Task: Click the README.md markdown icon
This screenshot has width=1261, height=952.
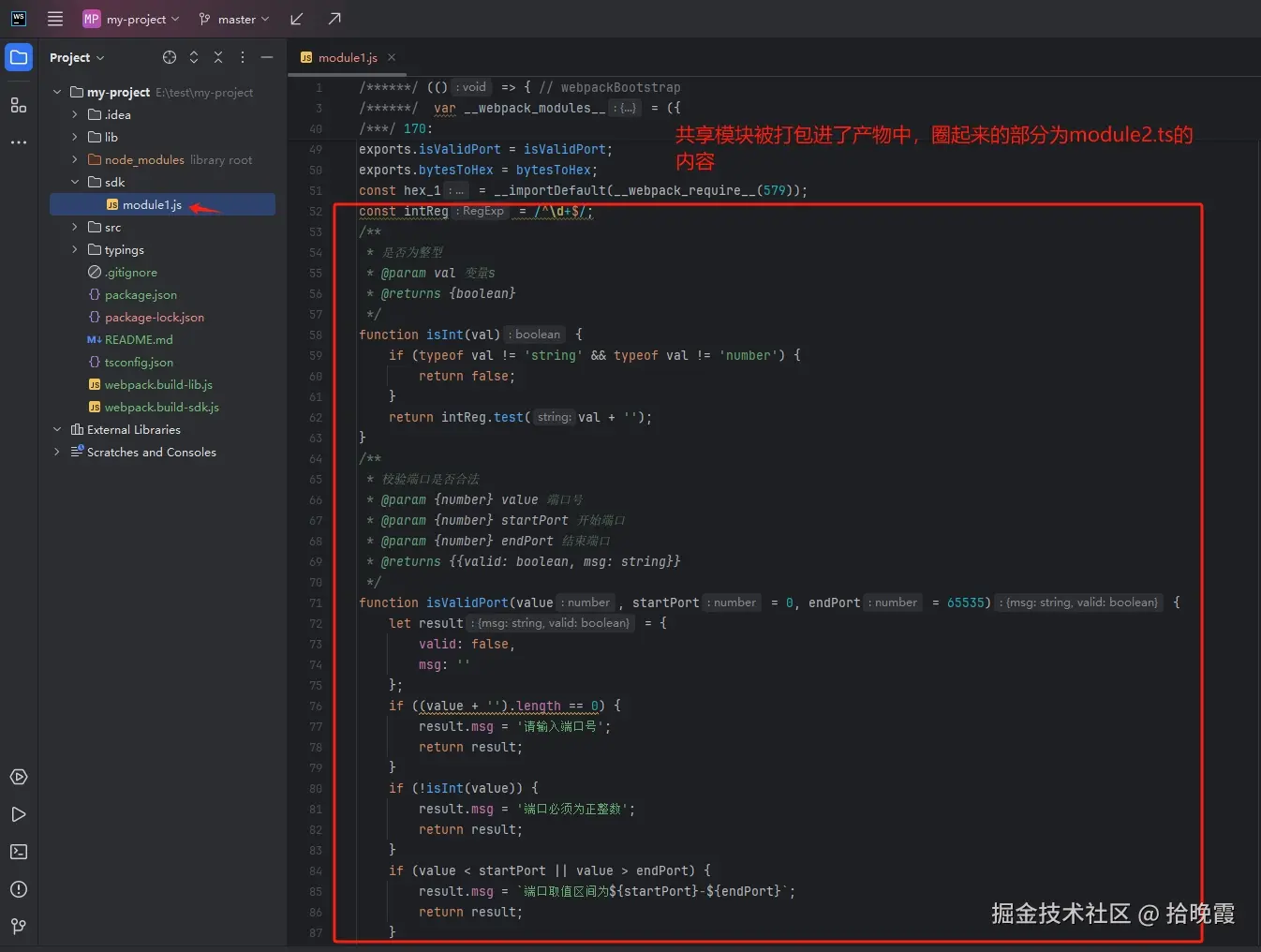Action: click(95, 339)
